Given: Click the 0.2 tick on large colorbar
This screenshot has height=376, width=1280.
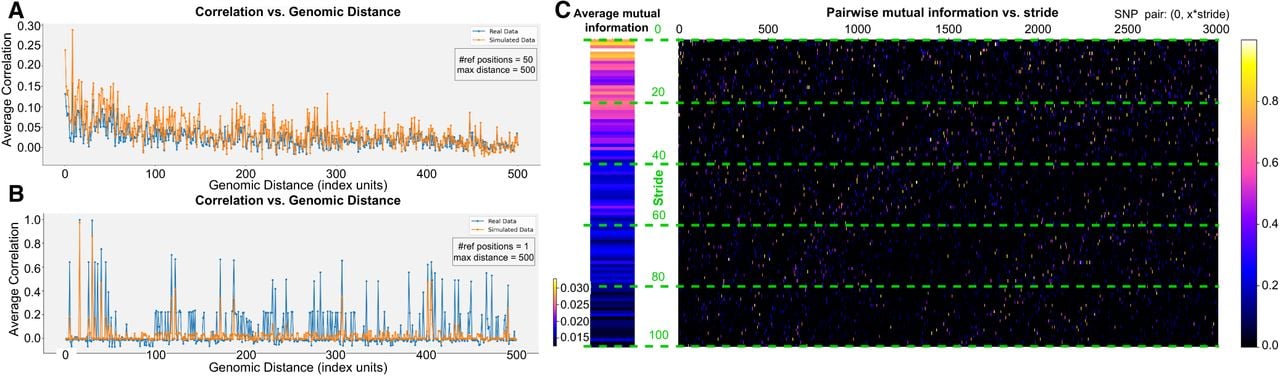Looking at the screenshot, I should pos(1270,284).
